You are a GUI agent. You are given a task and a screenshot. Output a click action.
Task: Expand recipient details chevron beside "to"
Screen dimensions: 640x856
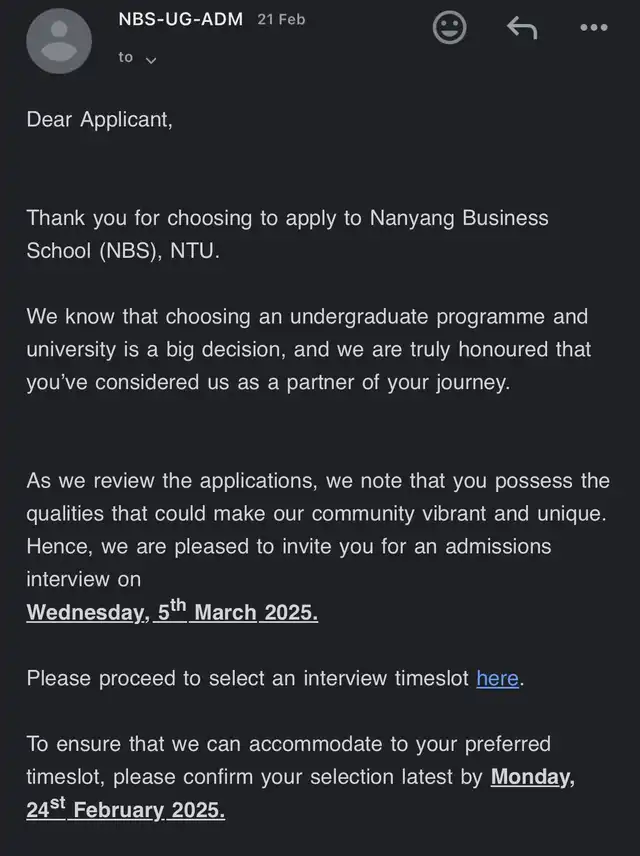point(151,60)
